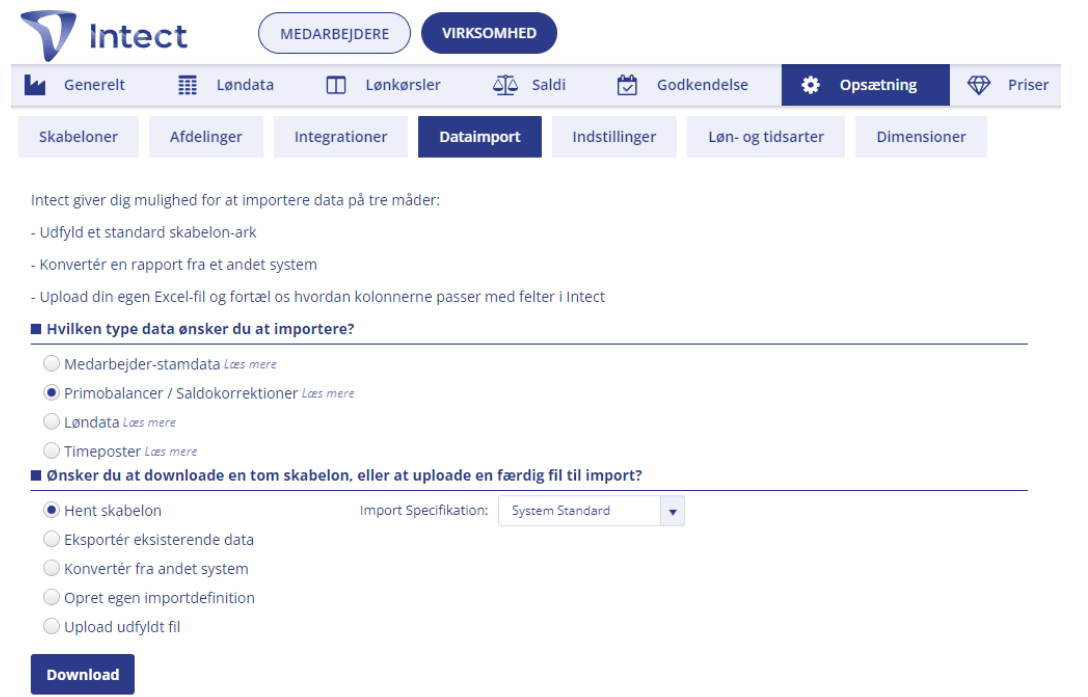Click the 'Upload din egen Excel-fil' line

[x=318, y=297]
